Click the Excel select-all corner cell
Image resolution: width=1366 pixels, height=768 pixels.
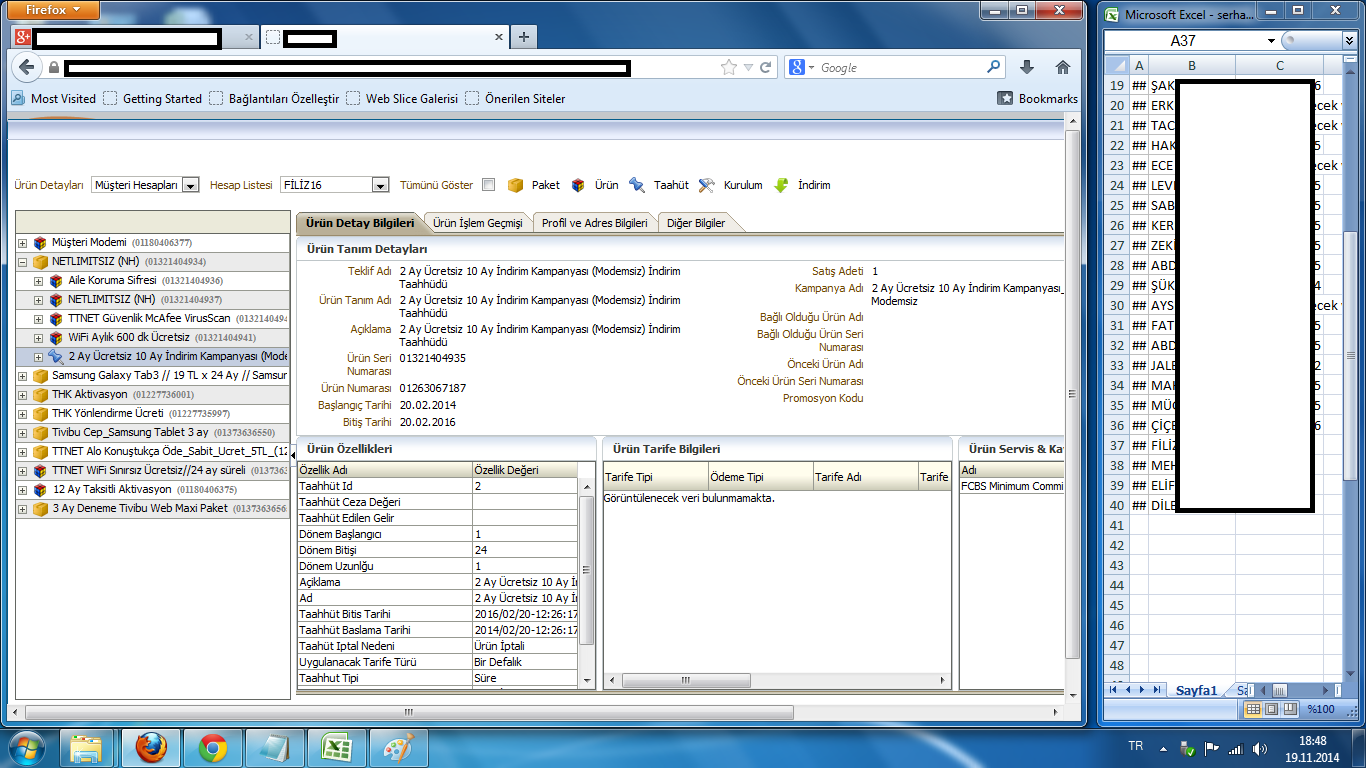click(1117, 65)
